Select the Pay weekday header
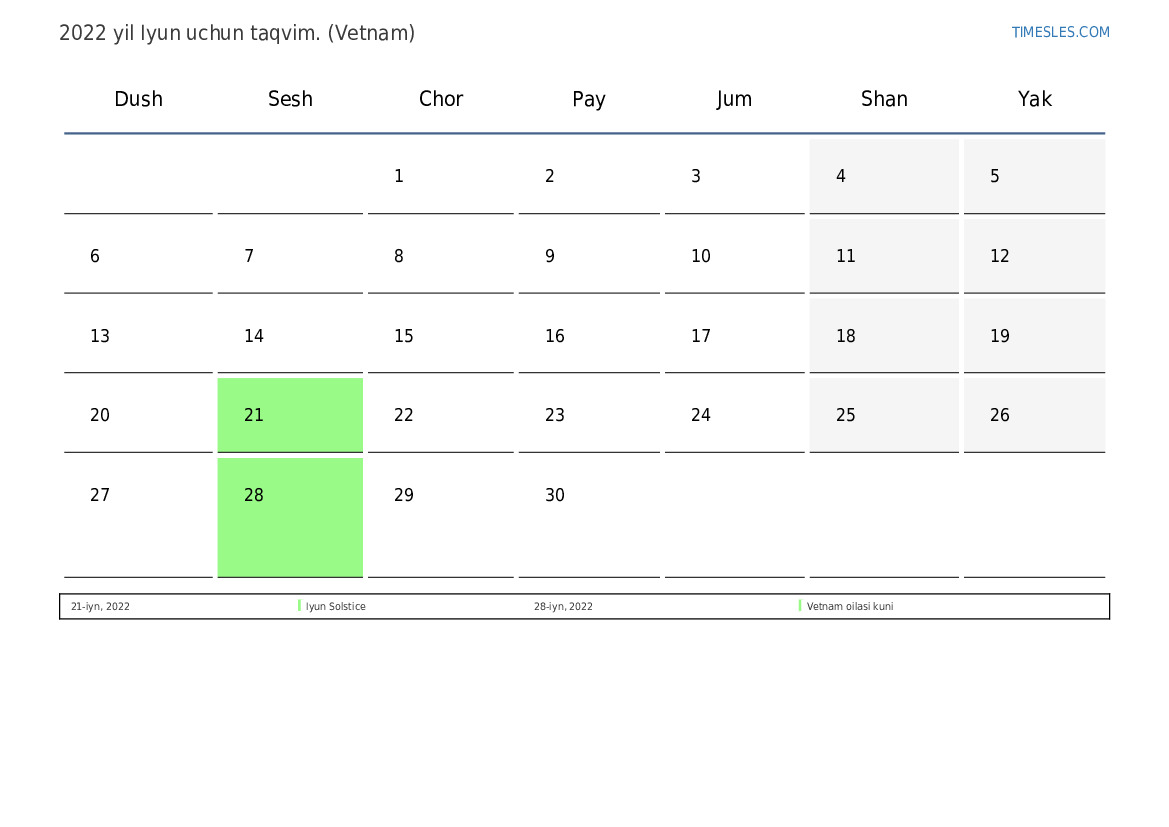Screen dimensions: 1169x827 pyautogui.click(x=589, y=99)
